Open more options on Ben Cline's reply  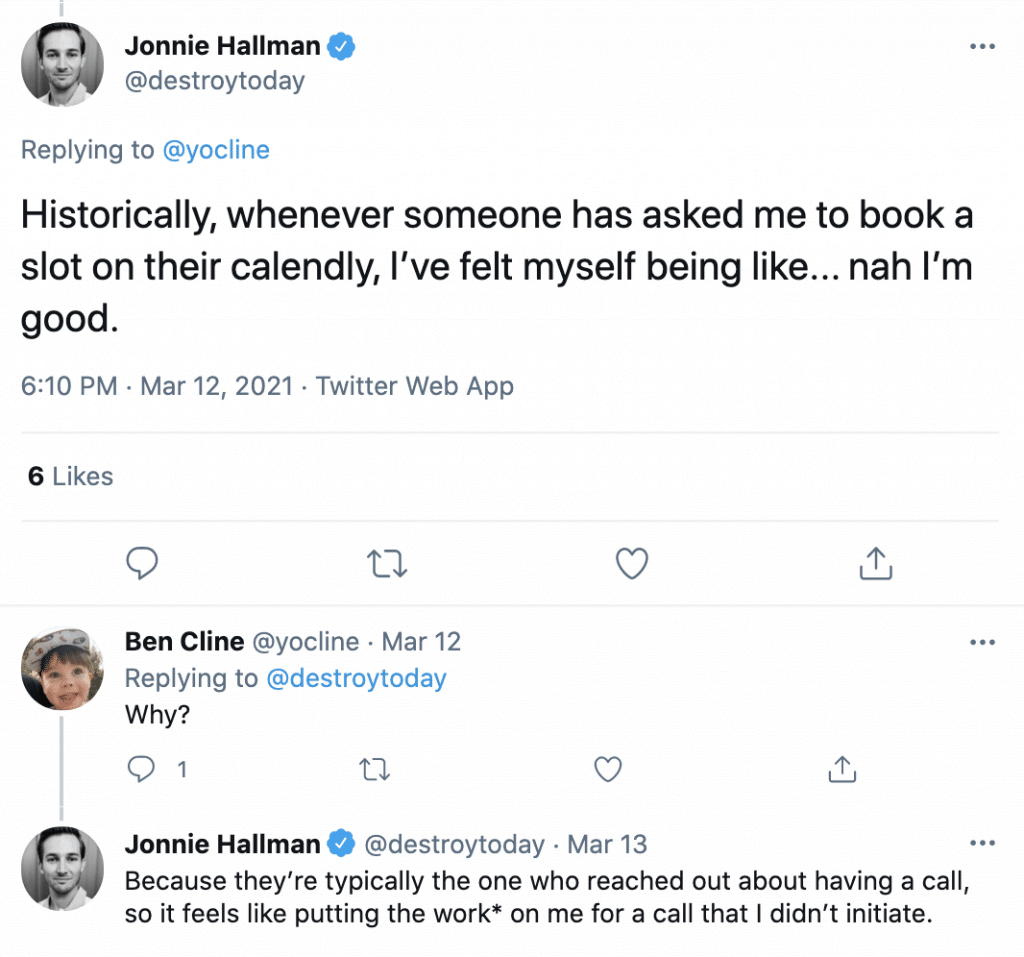[x=983, y=642]
